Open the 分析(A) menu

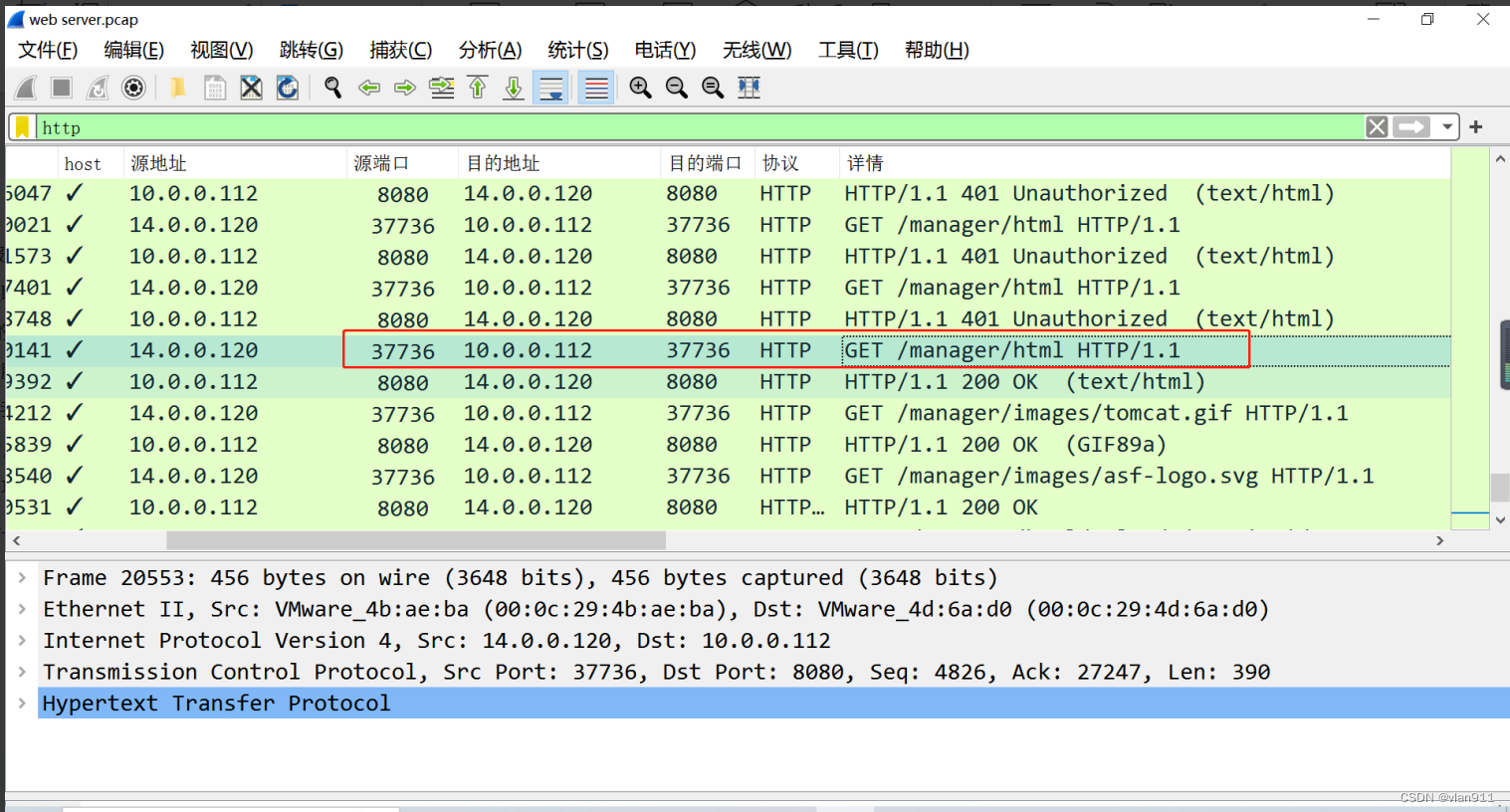490,50
